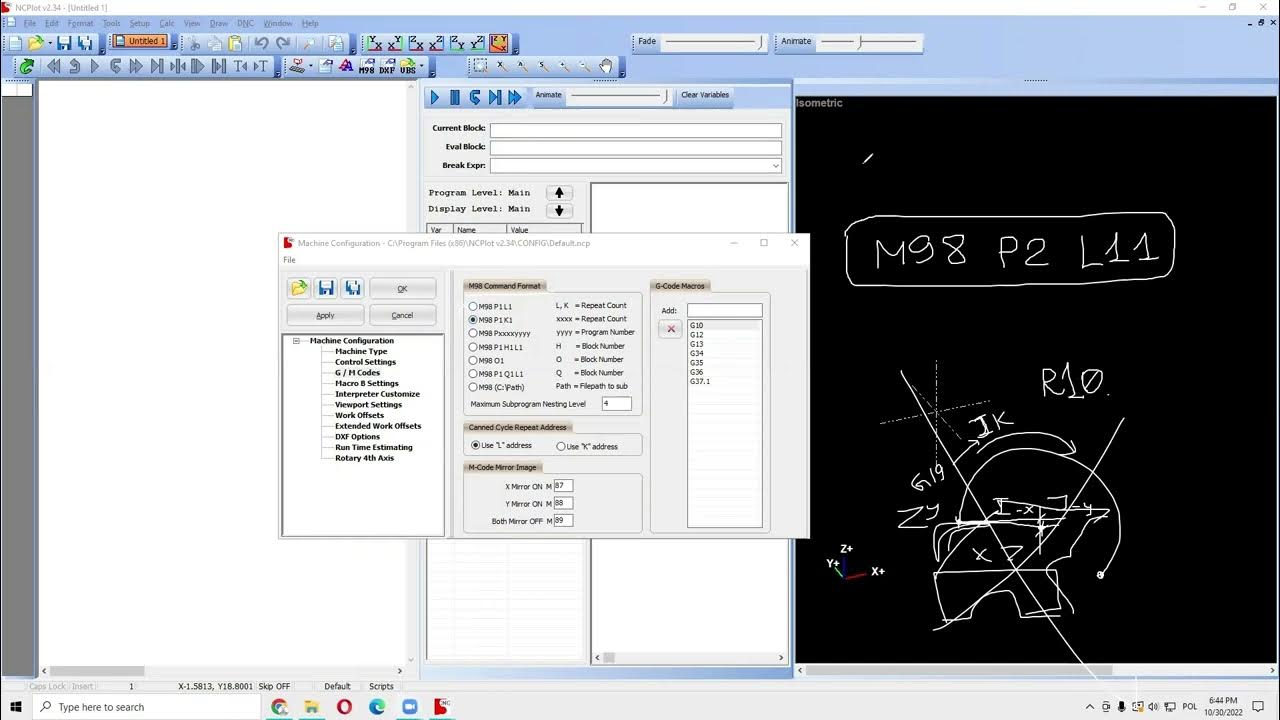Adjust the Fade slider

714,42
